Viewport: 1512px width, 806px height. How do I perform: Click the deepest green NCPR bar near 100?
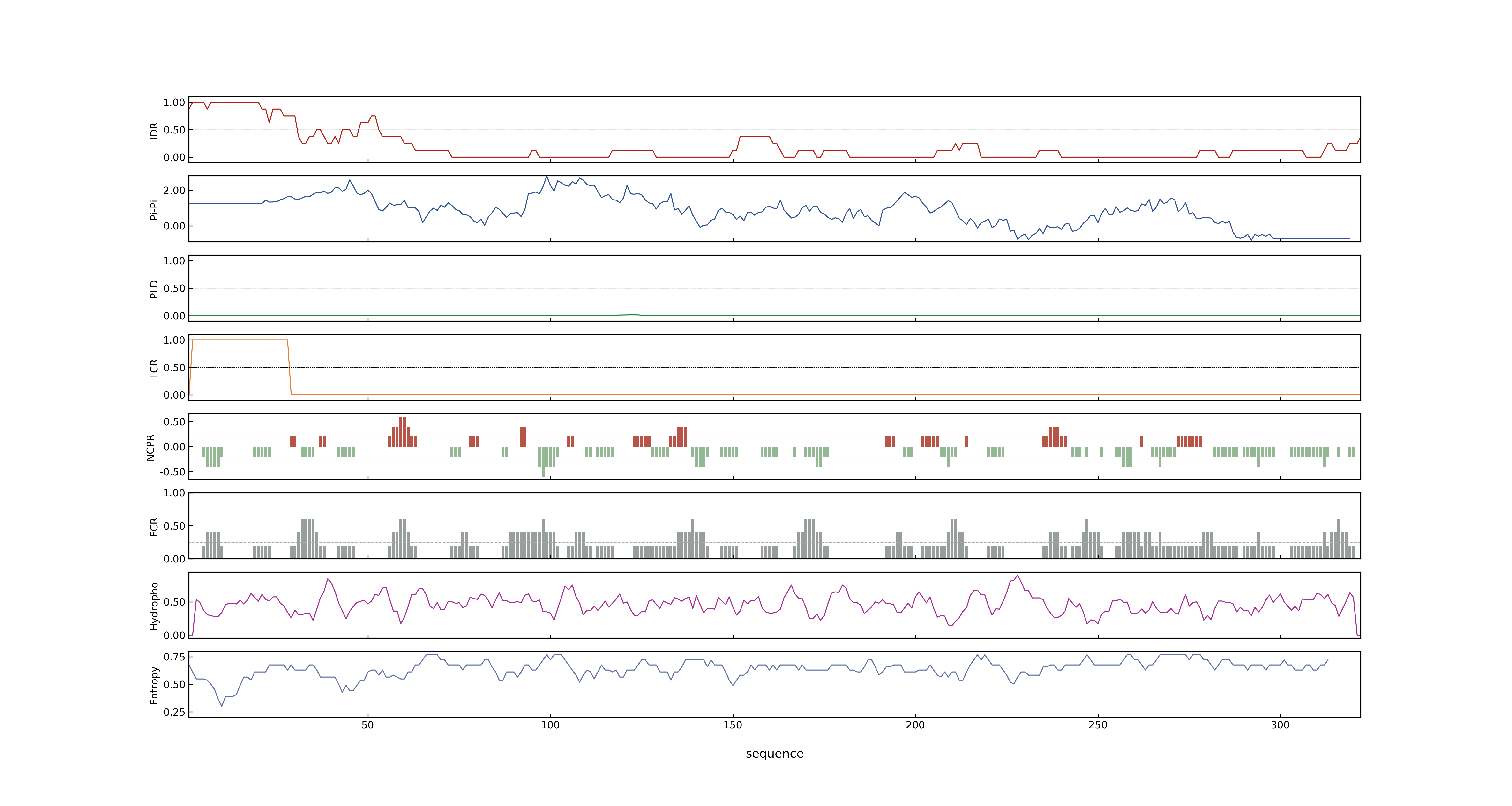pyautogui.click(x=543, y=462)
